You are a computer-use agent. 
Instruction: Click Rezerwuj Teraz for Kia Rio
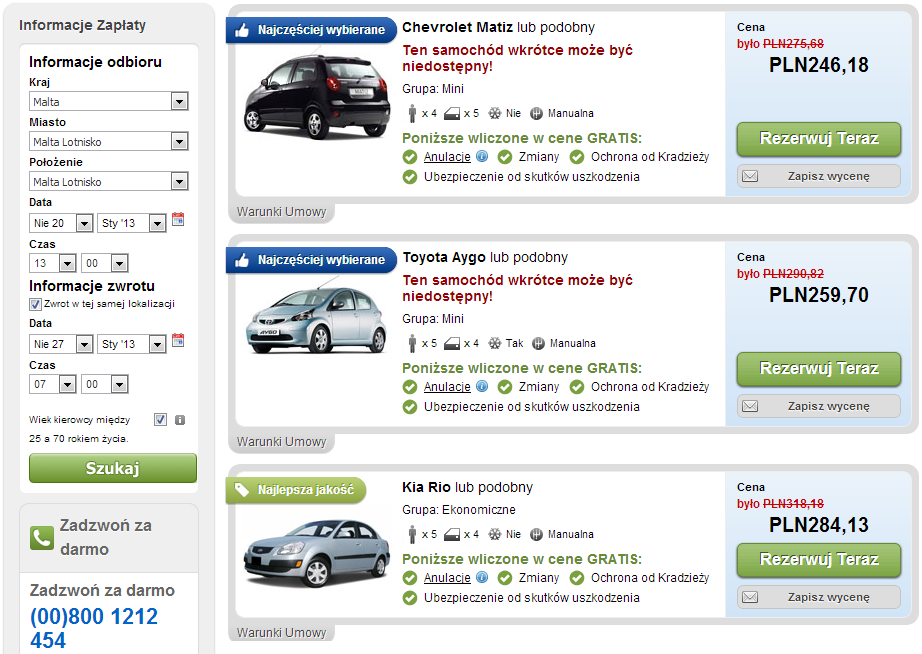click(x=818, y=560)
